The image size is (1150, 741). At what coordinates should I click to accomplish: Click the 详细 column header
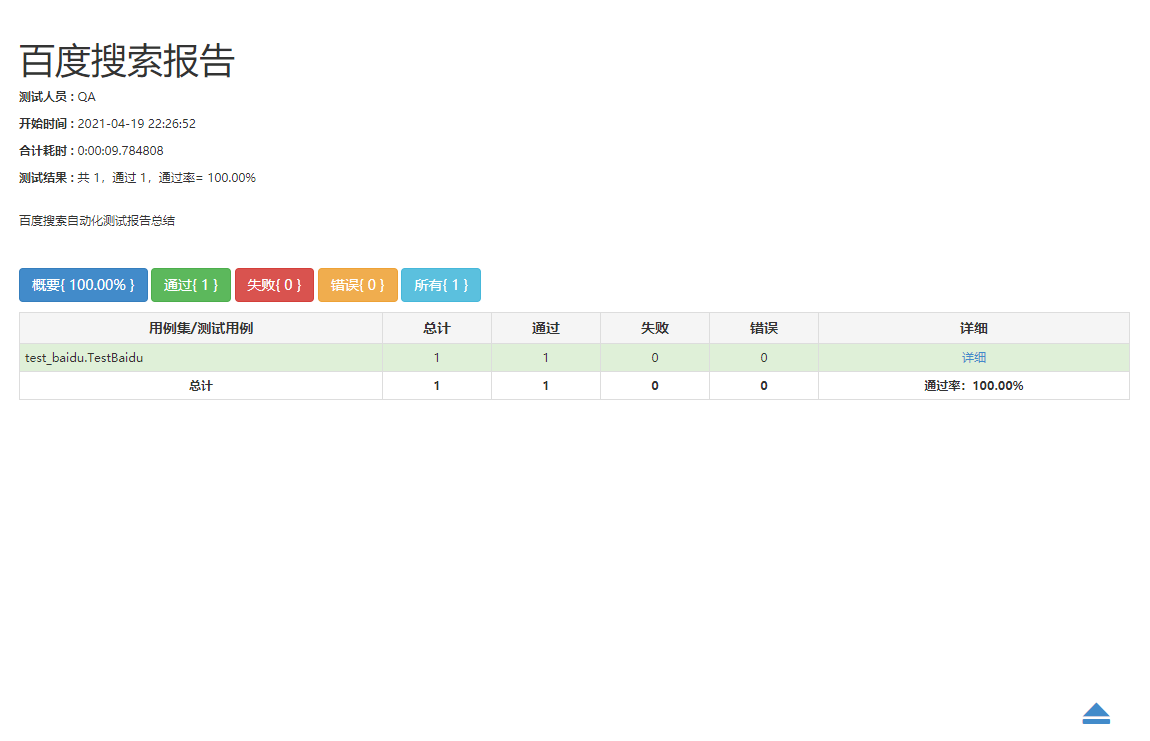tap(973, 328)
